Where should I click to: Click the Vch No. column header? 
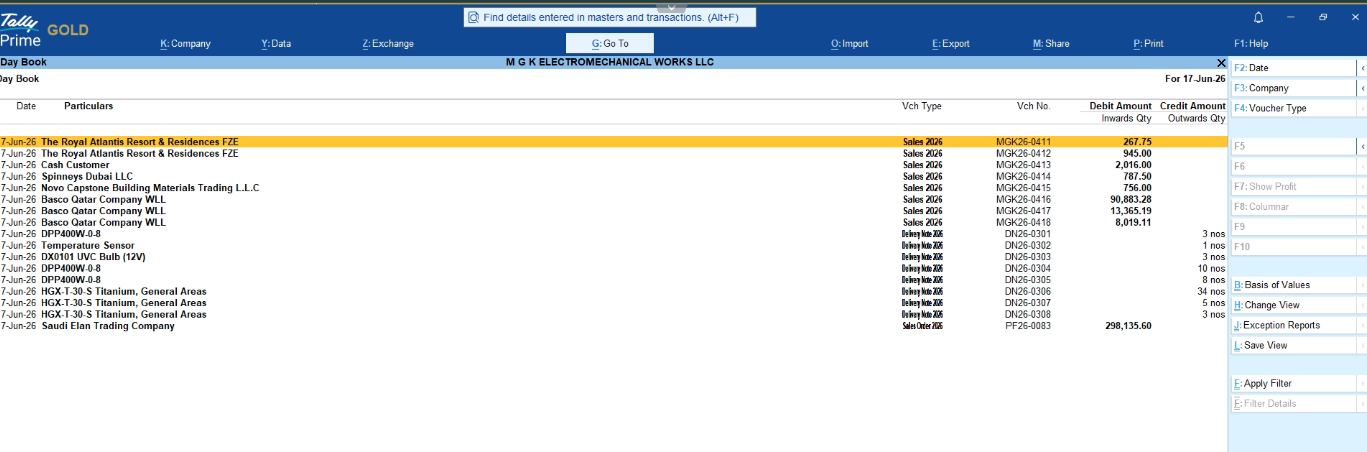[1033, 106]
